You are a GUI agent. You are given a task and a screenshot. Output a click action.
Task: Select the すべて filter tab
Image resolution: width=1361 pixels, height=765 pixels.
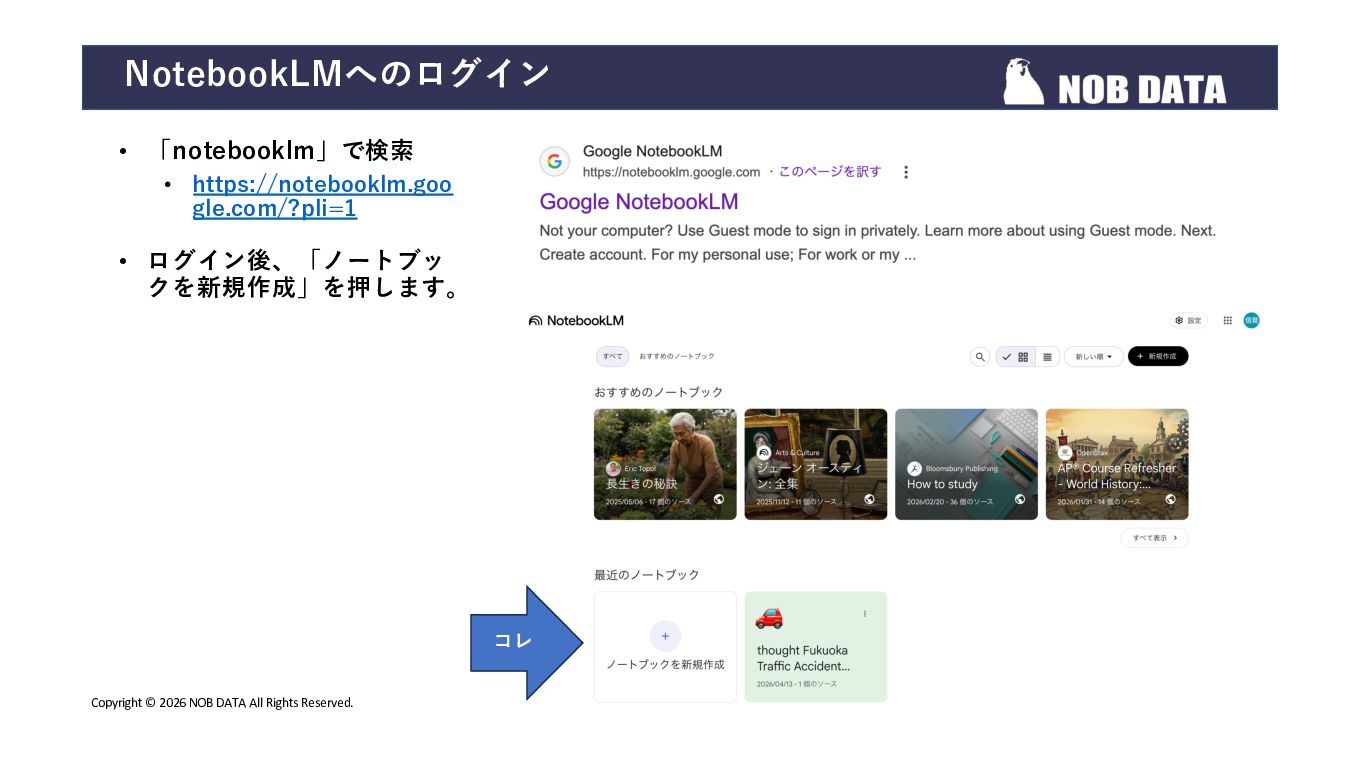click(x=612, y=357)
